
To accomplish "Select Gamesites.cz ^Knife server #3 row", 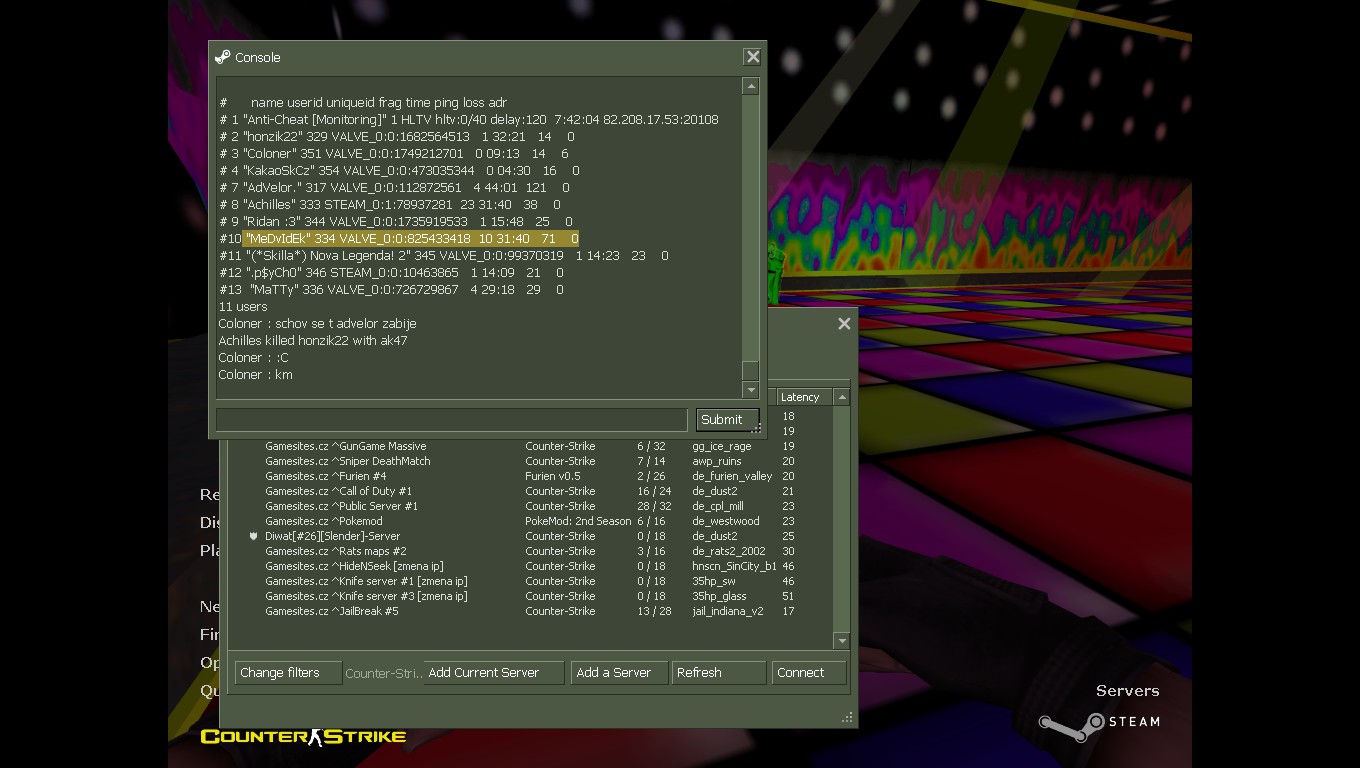I will (530, 596).
